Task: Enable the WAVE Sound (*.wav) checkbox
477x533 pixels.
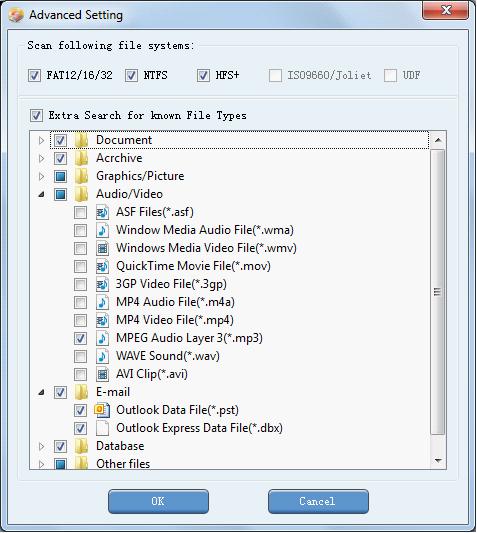Action: pos(80,357)
